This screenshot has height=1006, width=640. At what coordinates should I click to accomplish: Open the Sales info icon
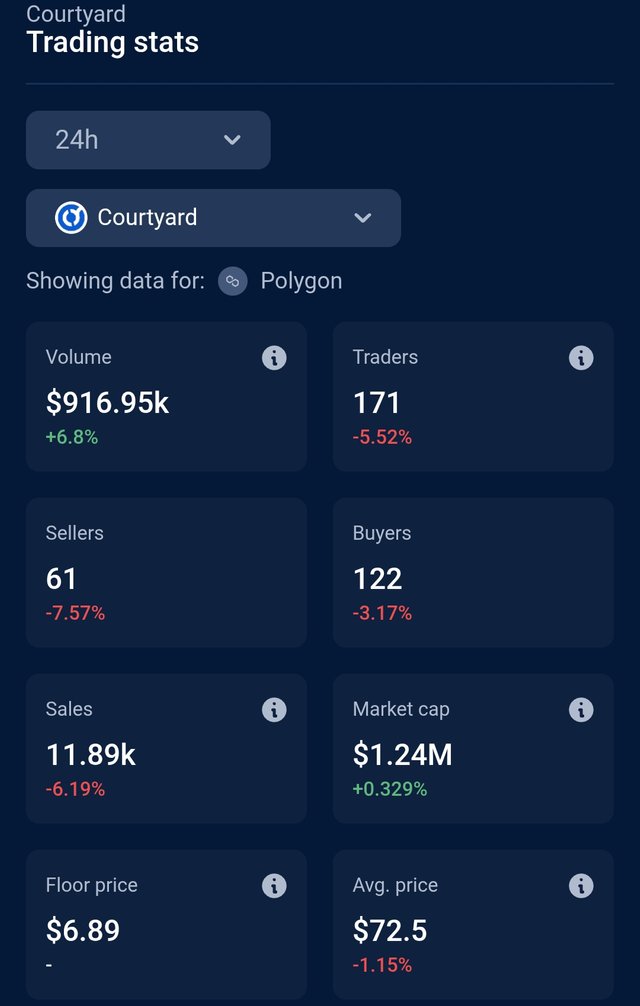pyautogui.click(x=274, y=710)
